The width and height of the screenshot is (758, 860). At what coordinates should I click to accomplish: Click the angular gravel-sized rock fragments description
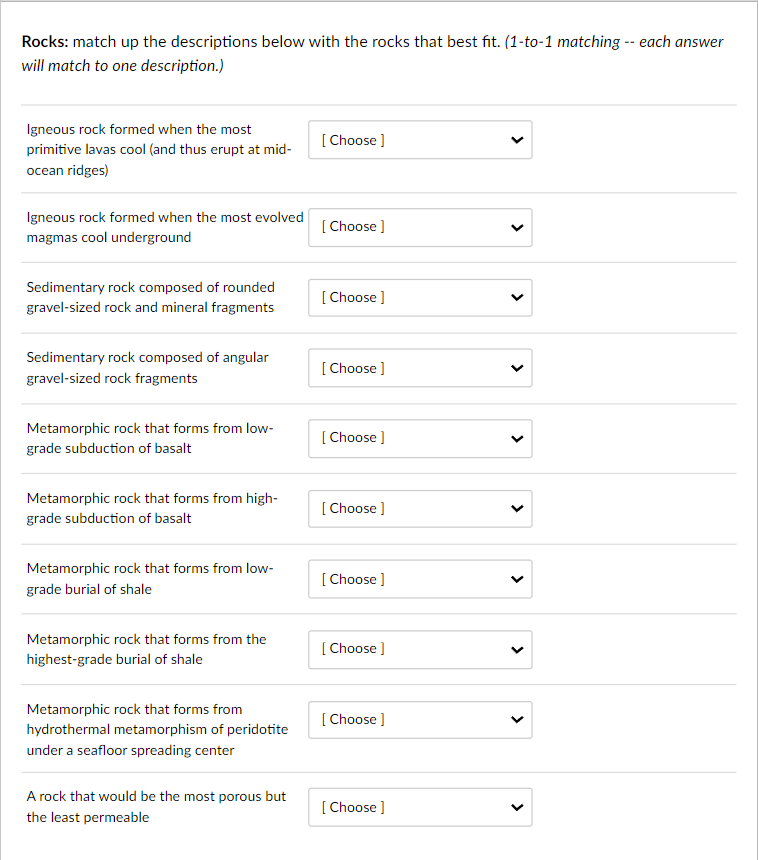(147, 368)
